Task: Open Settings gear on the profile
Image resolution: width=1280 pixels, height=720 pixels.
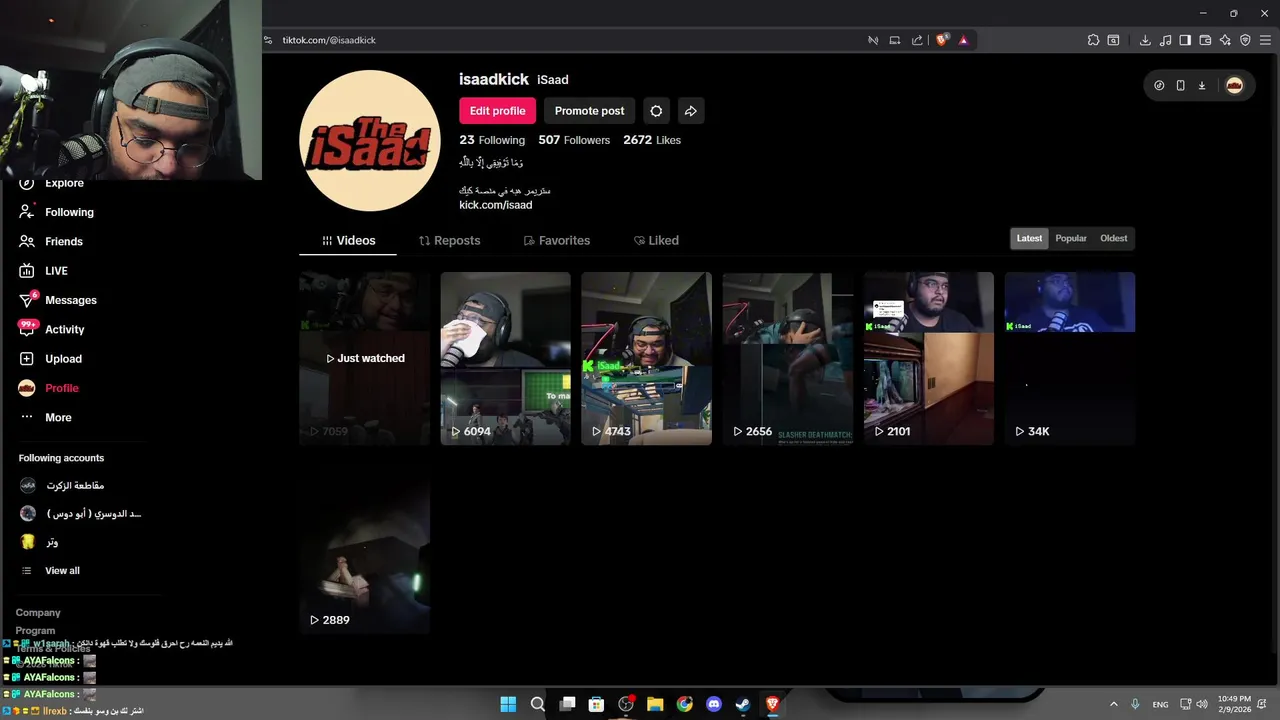Action: point(656,111)
